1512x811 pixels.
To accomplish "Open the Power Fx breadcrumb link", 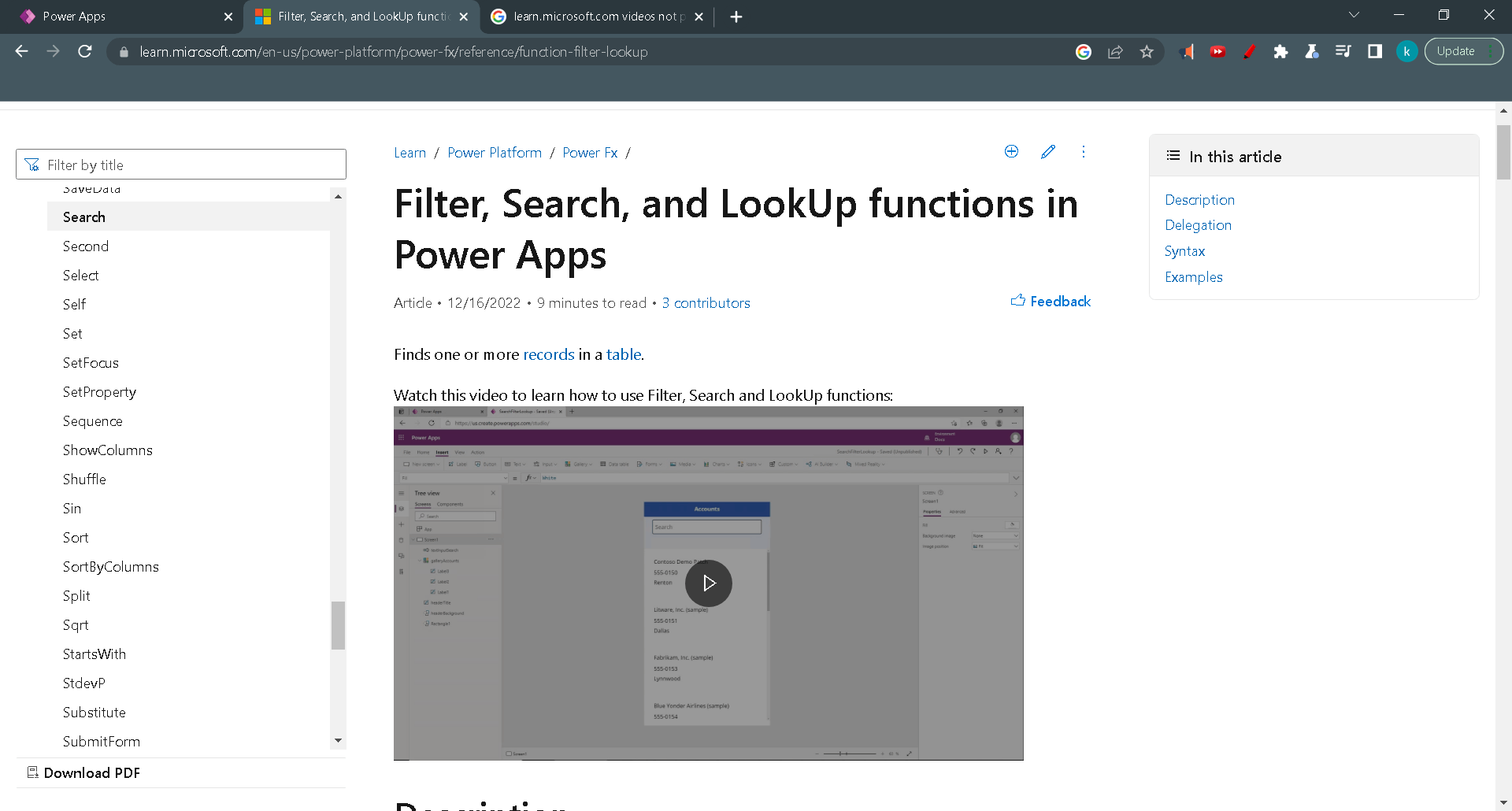I will 590,153.
